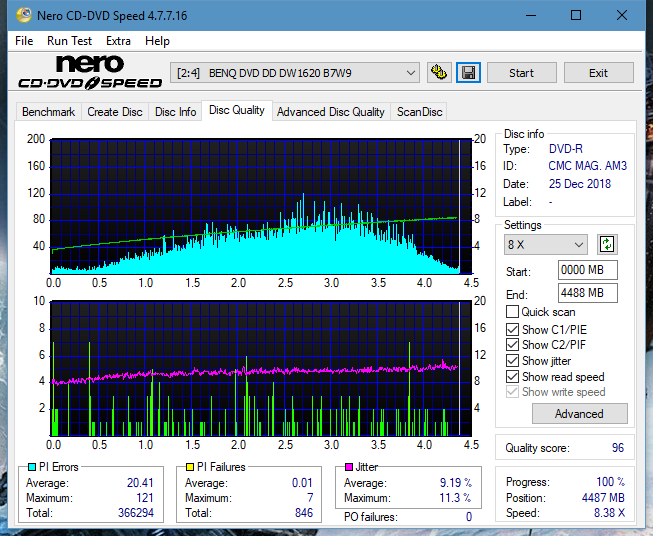Screen dimensions: 653x536
Task: Switch to the Create Disc tab
Action: (x=115, y=112)
